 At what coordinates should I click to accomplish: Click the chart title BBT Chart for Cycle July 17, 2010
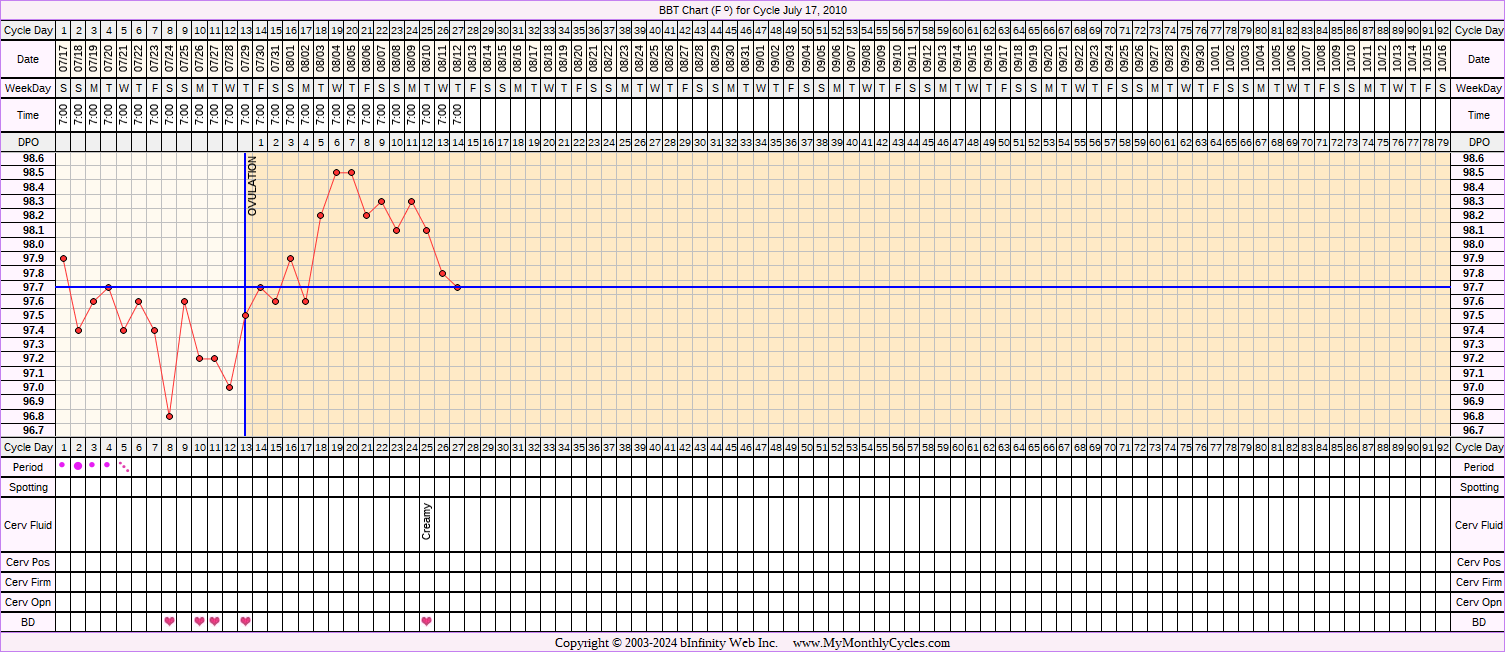(753, 9)
